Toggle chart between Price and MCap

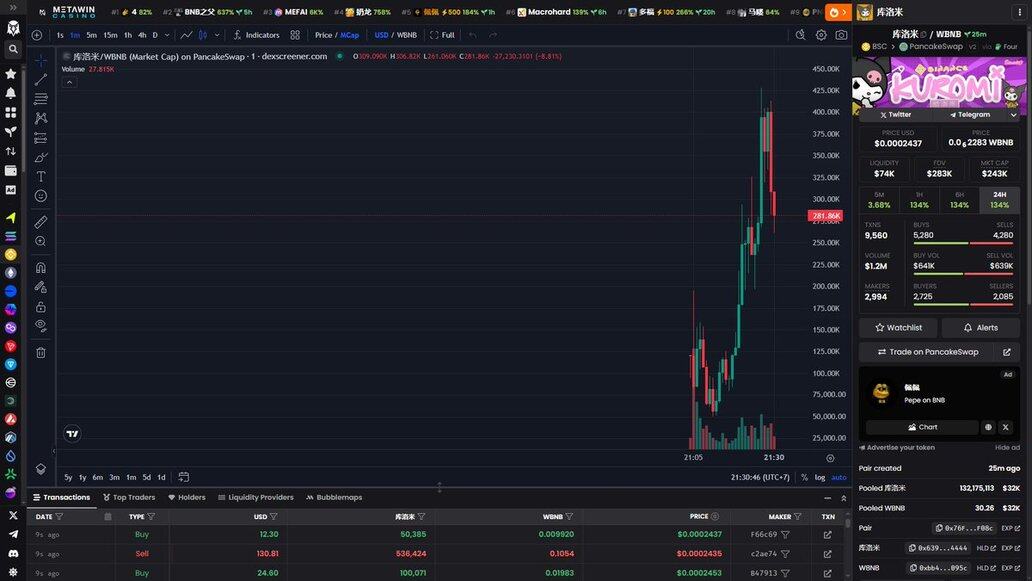pyautogui.click(x=337, y=35)
